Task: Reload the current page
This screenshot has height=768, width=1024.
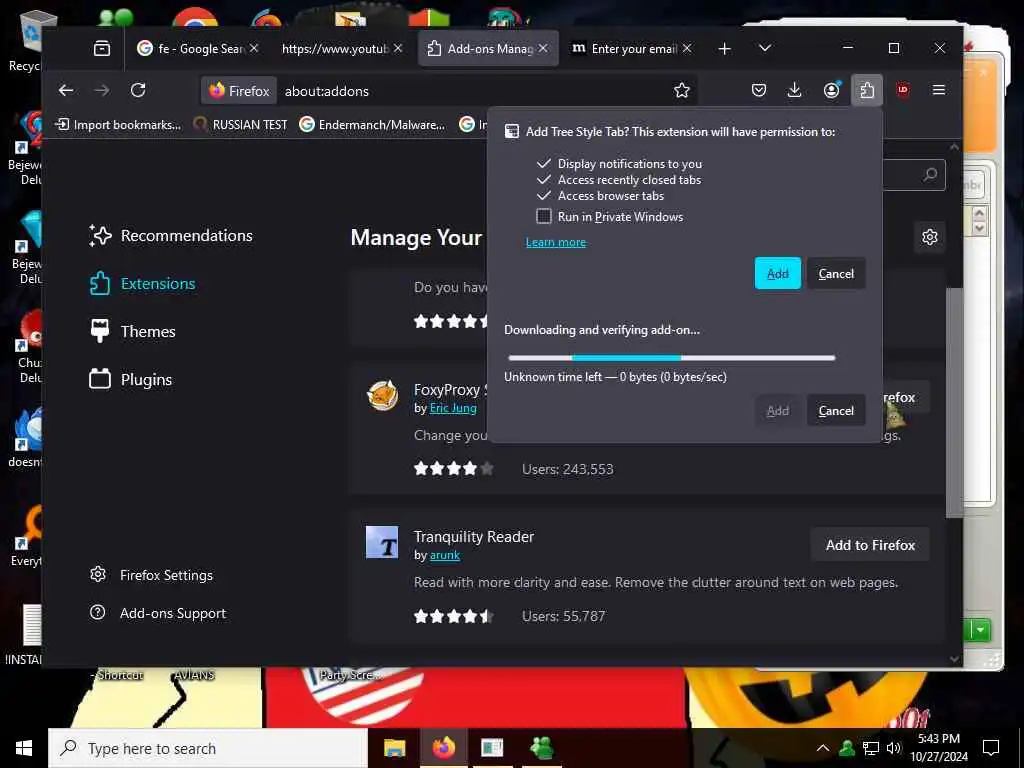Action: [138, 90]
